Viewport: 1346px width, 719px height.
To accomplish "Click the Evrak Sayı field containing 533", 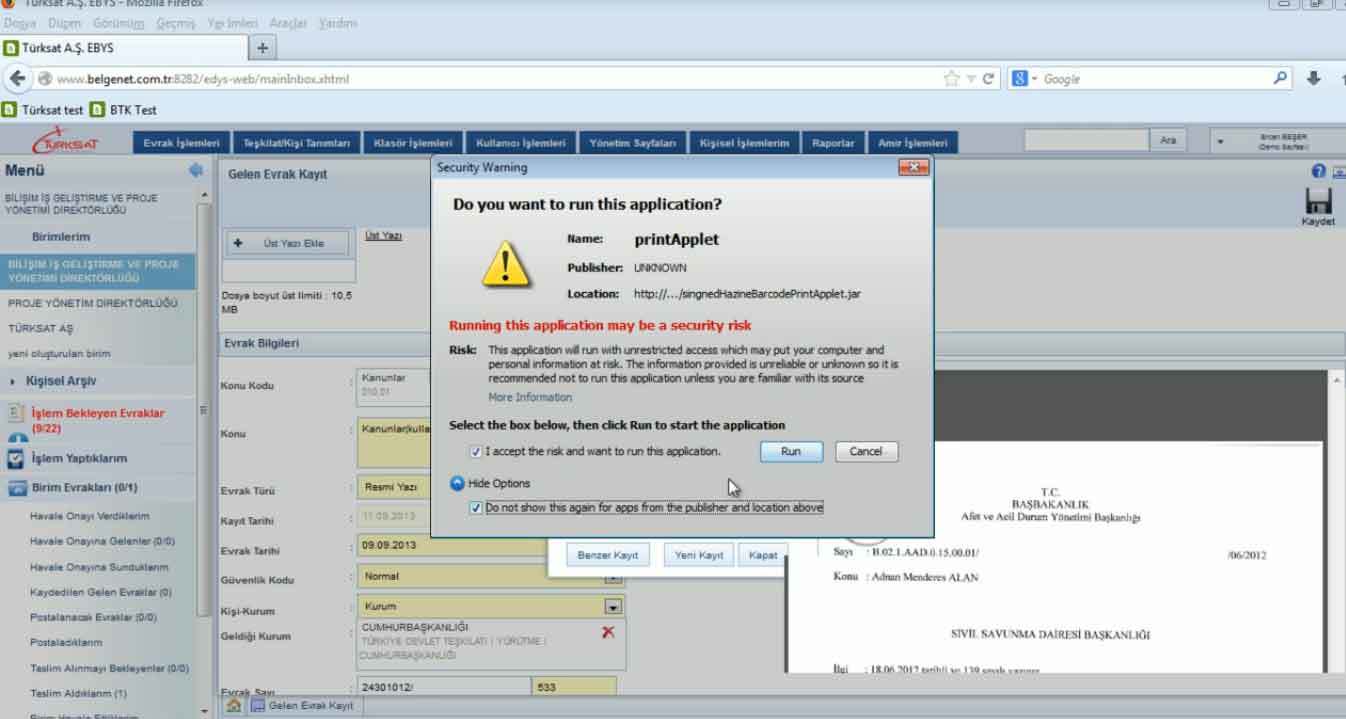I will point(575,688).
